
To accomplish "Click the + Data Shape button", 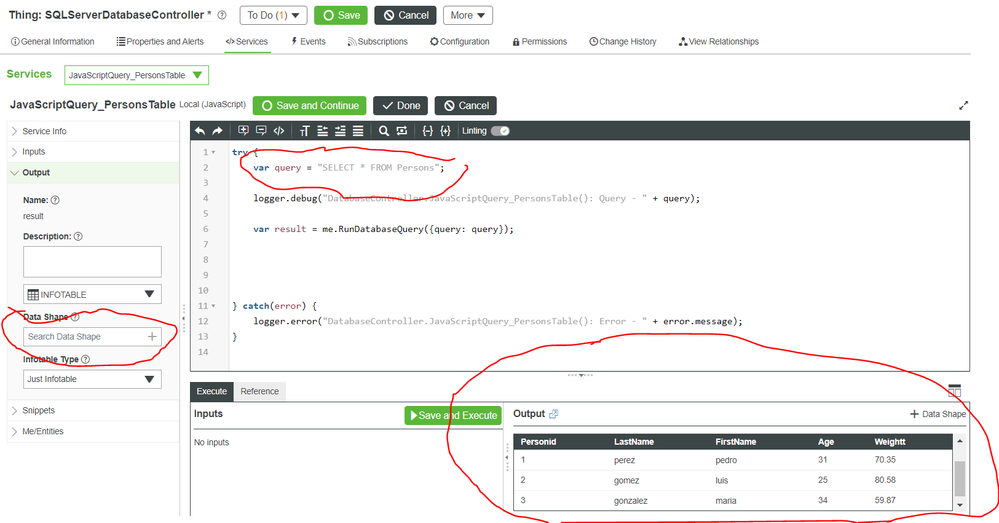I will pos(937,414).
